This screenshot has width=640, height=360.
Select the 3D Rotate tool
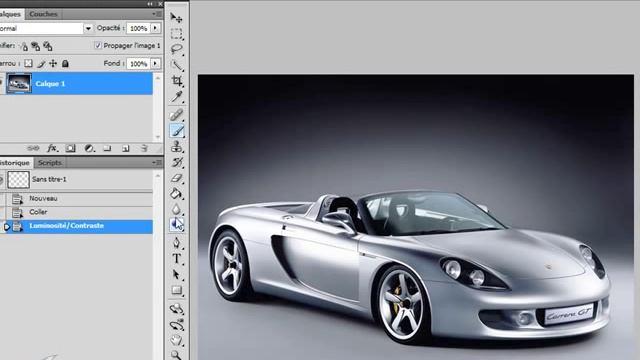tap(176, 309)
